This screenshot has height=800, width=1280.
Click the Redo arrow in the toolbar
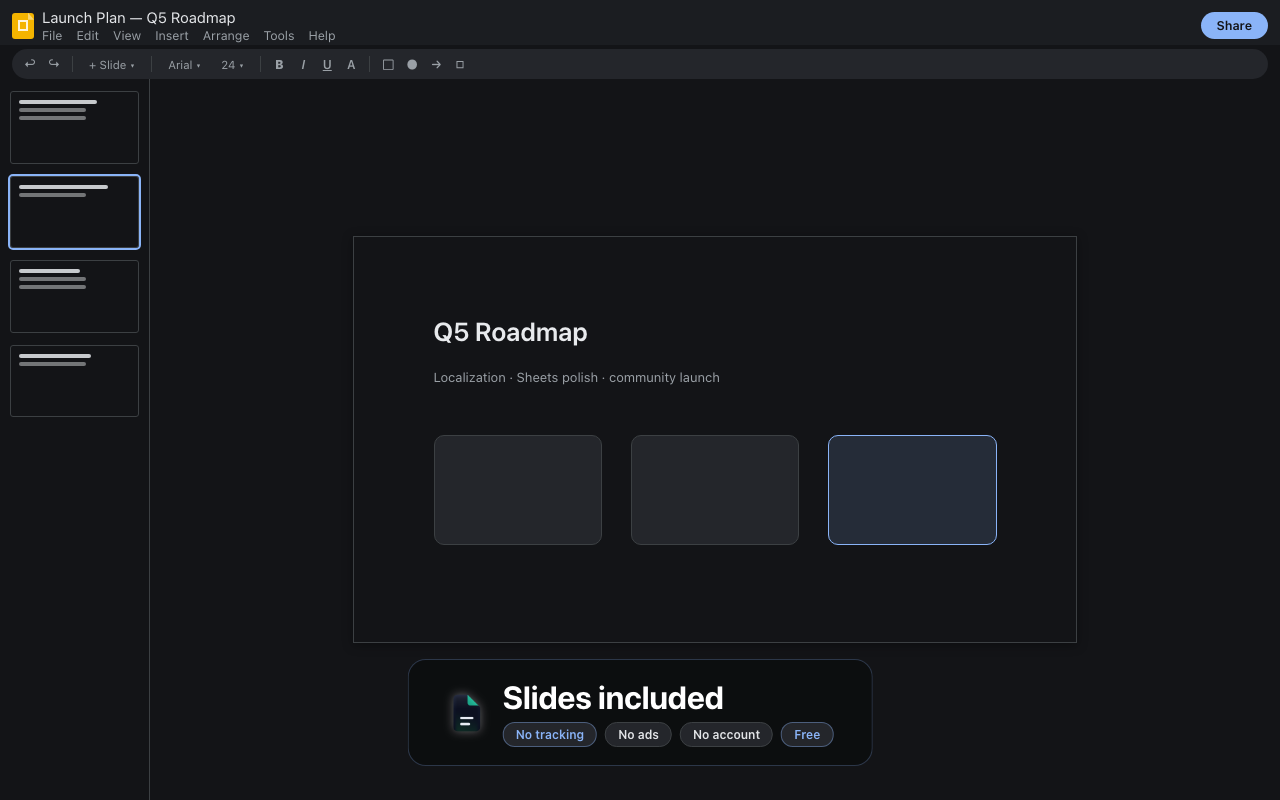point(54,64)
